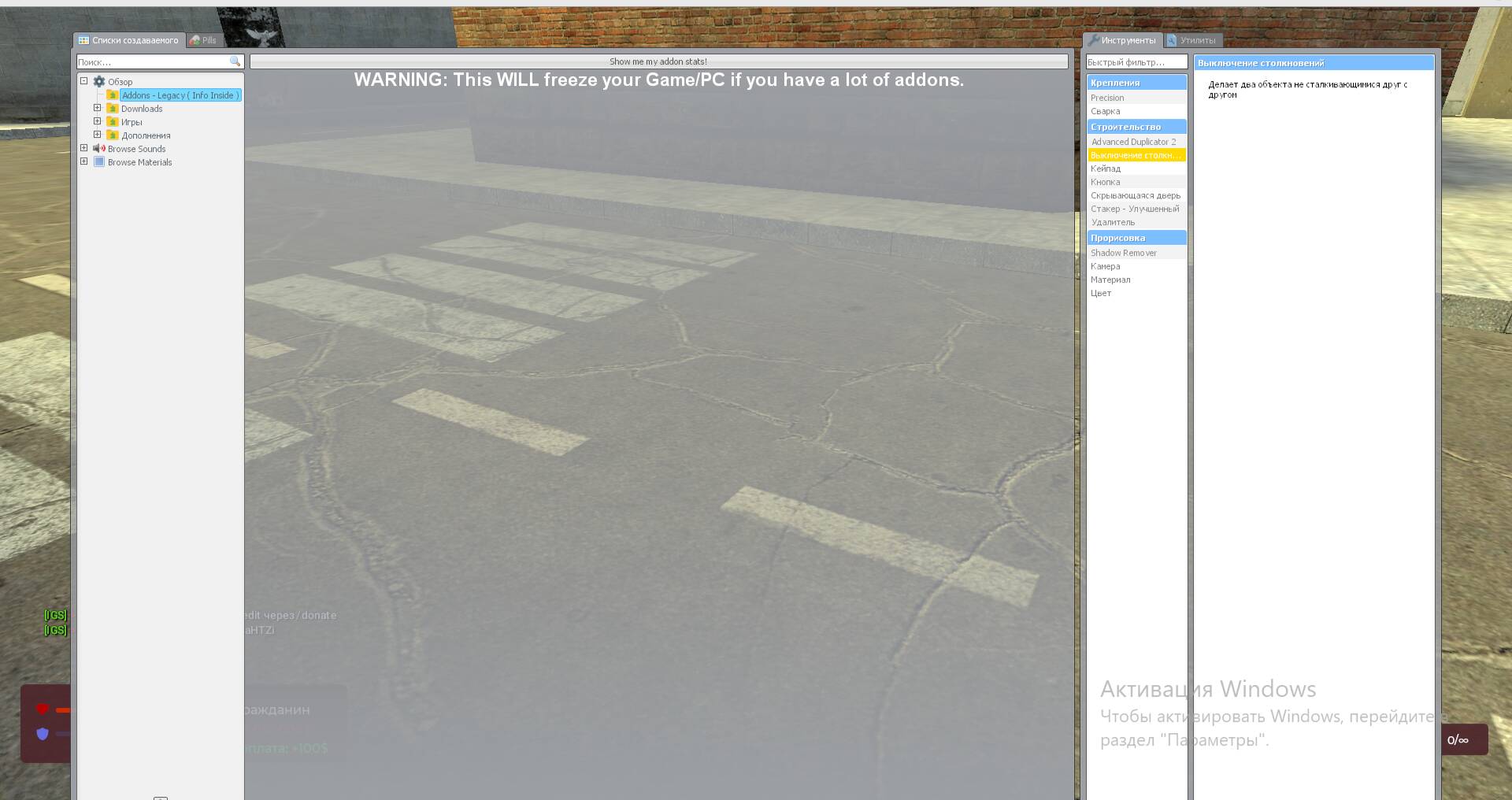Click the Игры folder icon

[113, 122]
